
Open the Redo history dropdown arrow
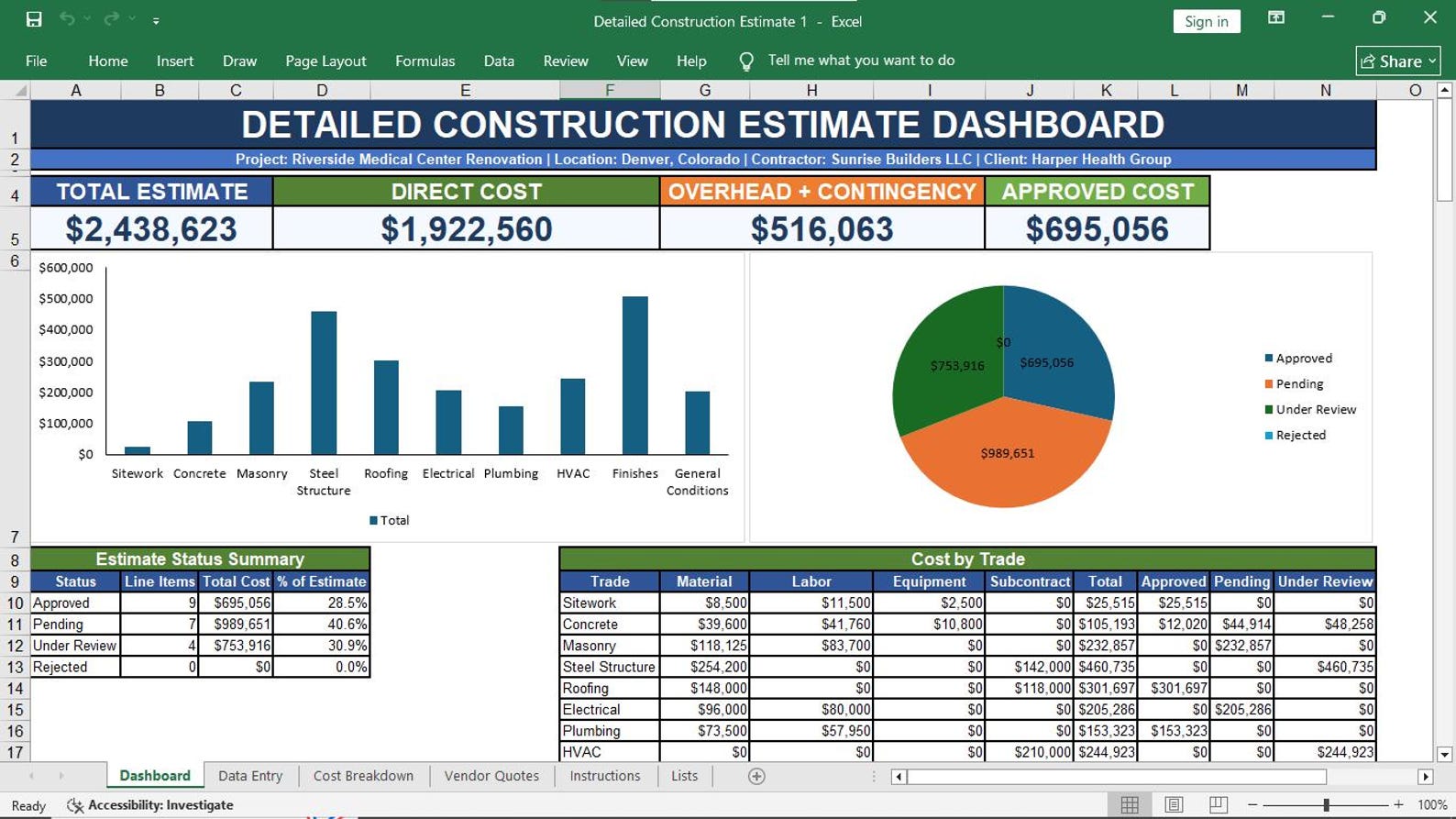tap(132, 19)
